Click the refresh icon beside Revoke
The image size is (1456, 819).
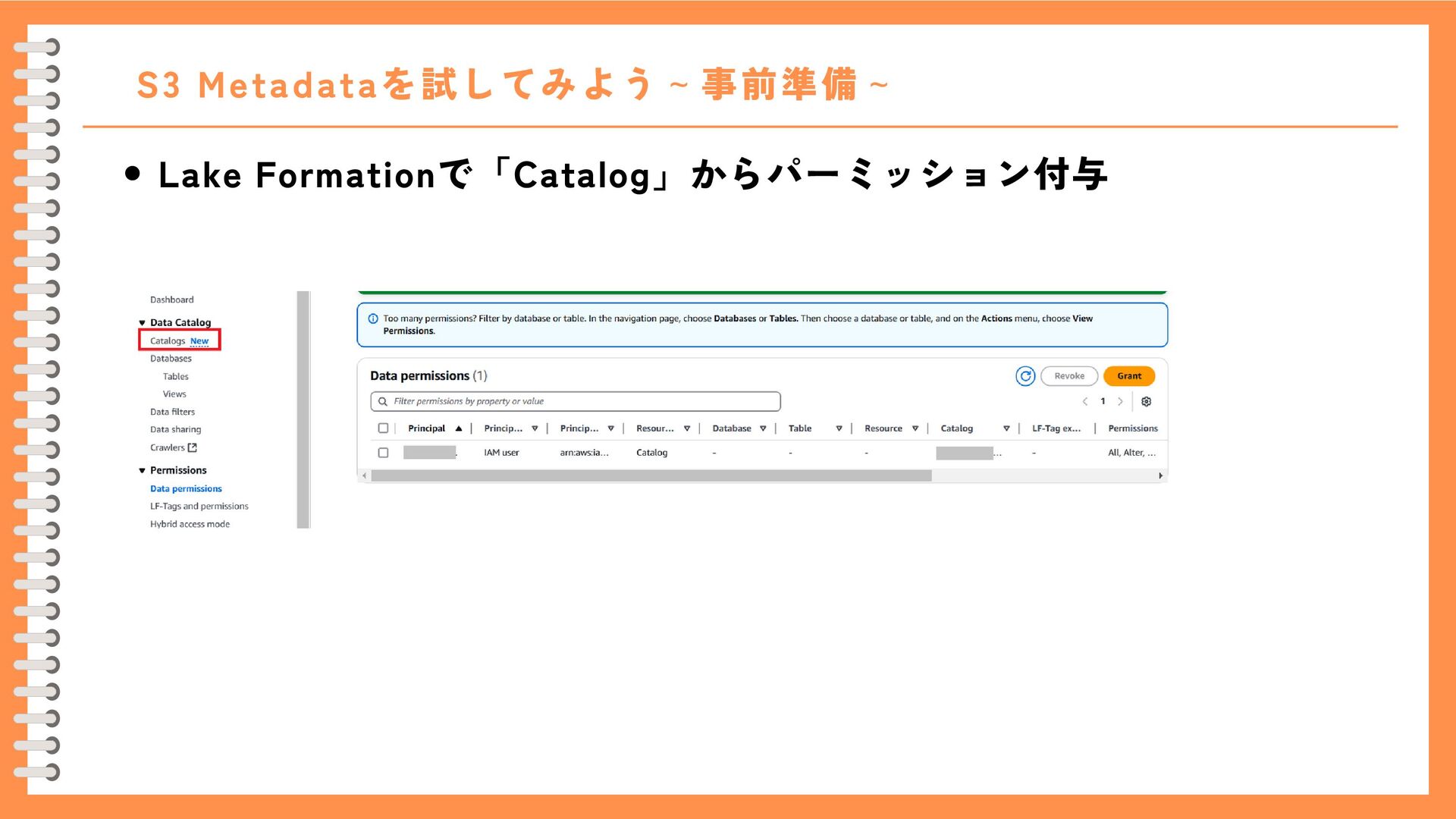(1025, 376)
